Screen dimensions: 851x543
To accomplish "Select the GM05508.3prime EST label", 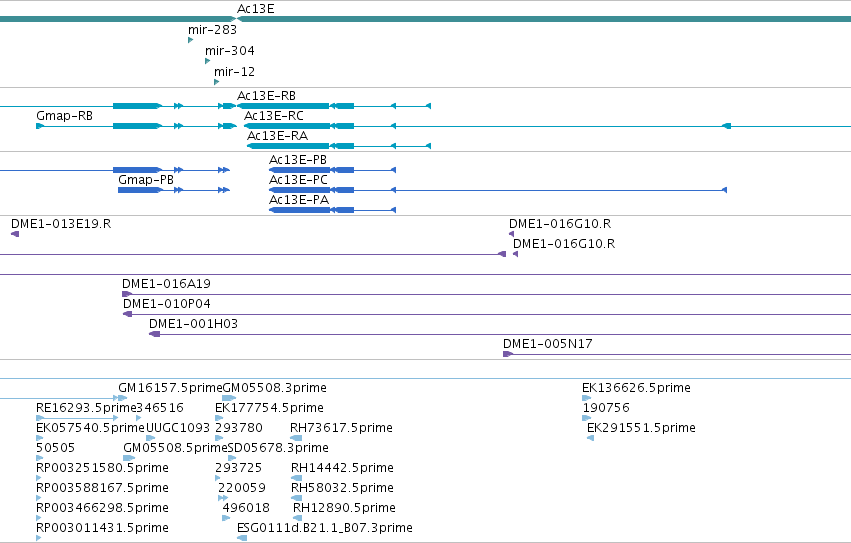I will click(275, 388).
